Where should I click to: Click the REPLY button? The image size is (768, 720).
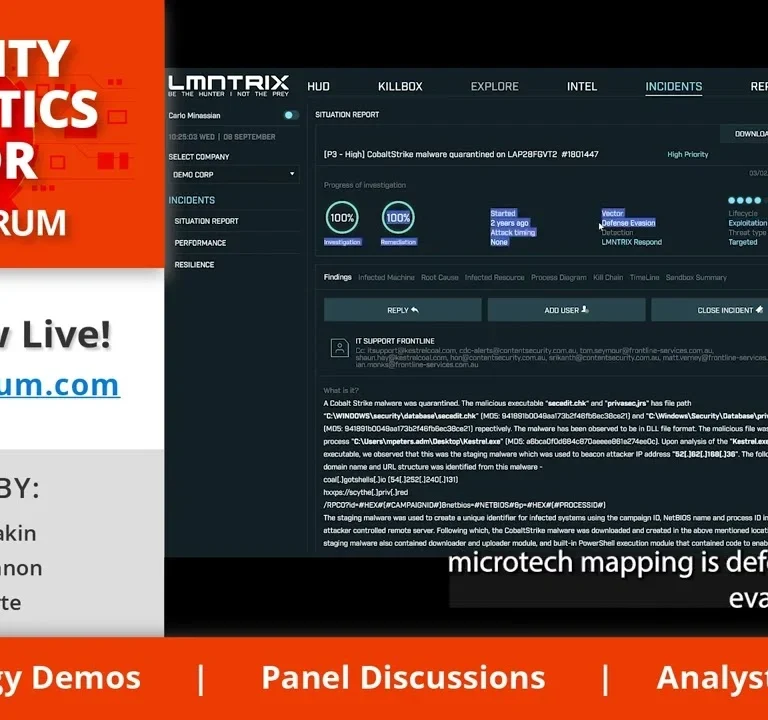(403, 310)
